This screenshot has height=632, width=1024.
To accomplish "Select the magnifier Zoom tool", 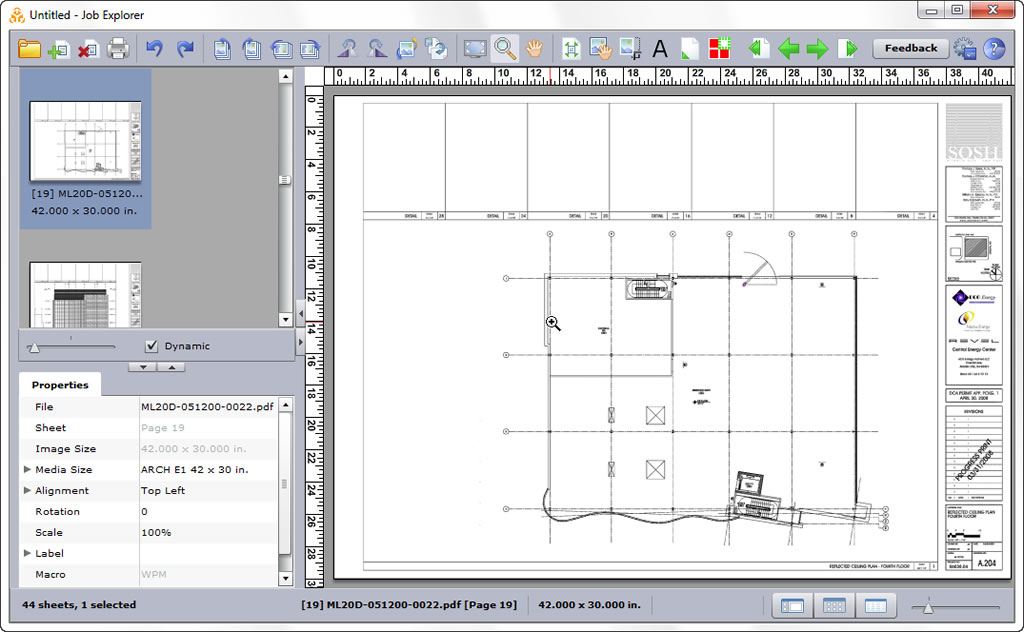I will (x=505, y=48).
